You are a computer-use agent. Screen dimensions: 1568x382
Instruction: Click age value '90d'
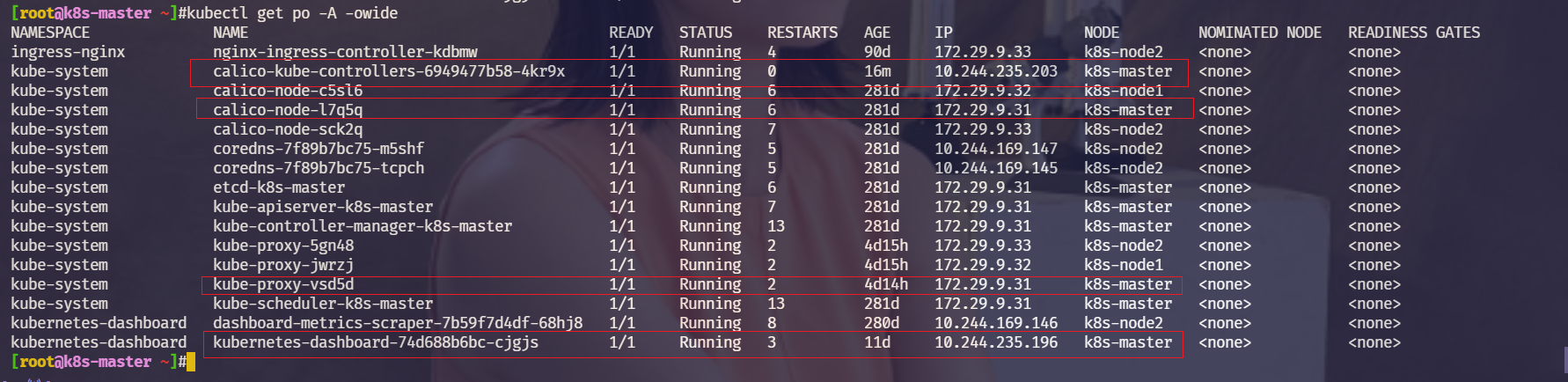tap(877, 52)
